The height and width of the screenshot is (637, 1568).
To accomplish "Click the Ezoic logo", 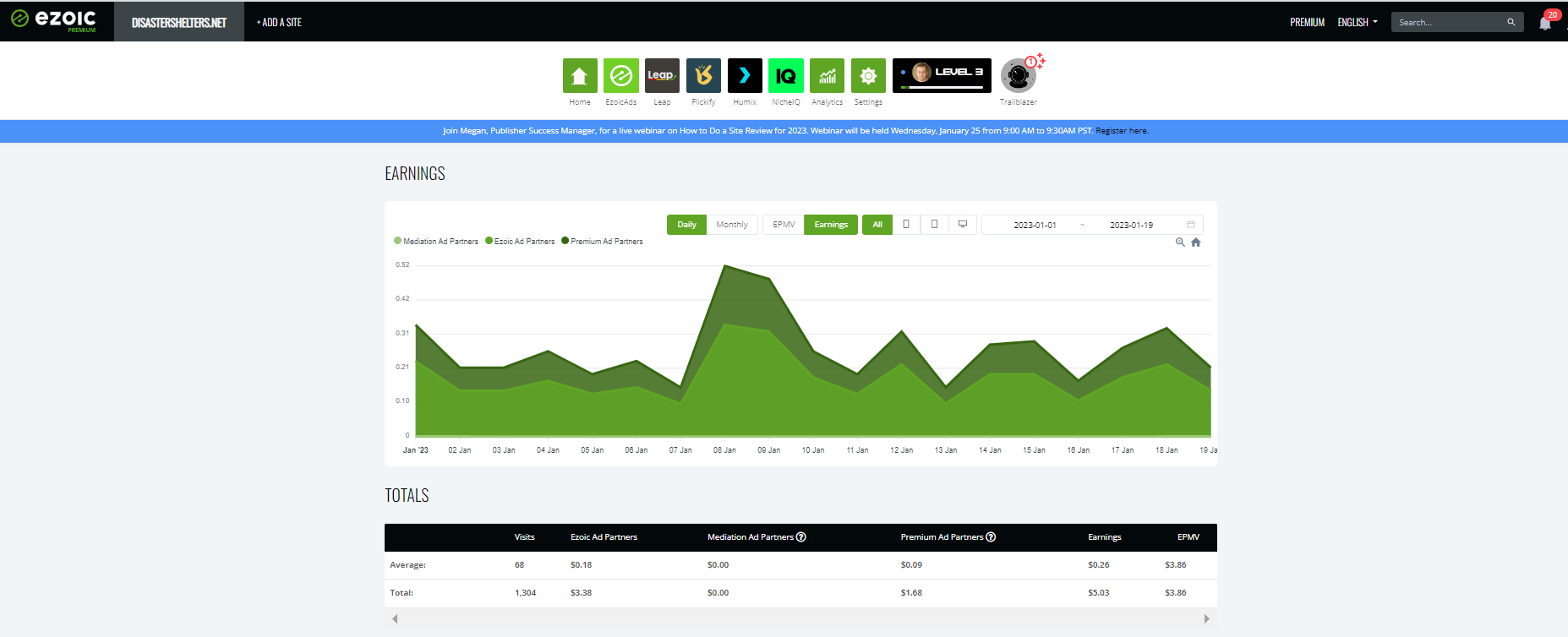I will (x=53, y=19).
